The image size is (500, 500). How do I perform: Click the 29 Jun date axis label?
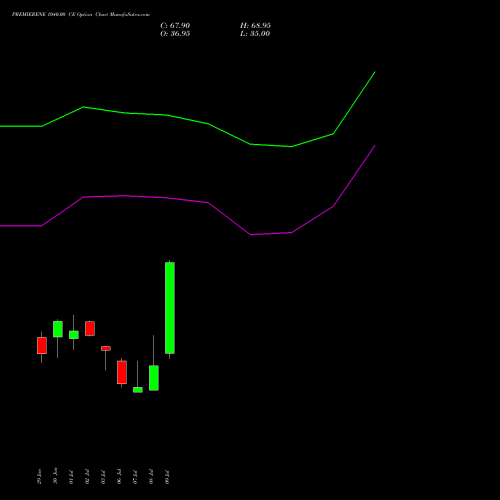click(39, 476)
